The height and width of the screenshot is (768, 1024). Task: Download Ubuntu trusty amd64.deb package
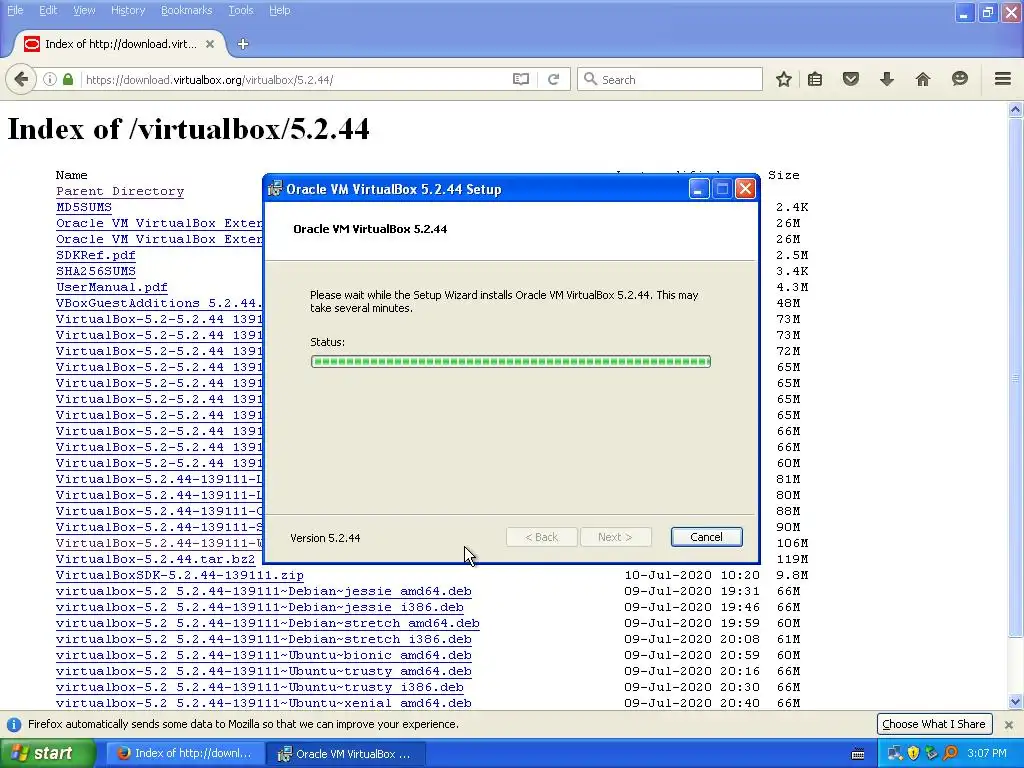263,671
